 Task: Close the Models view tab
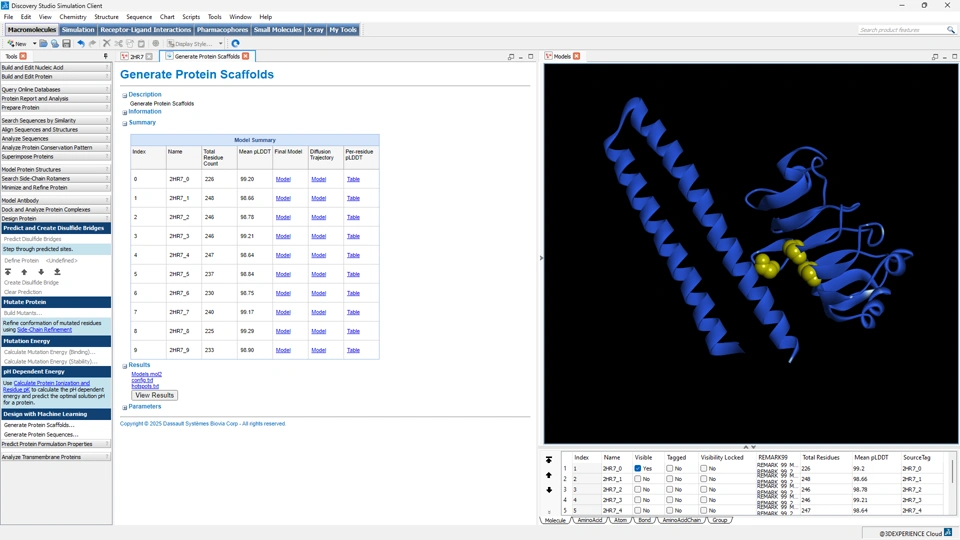coord(576,56)
